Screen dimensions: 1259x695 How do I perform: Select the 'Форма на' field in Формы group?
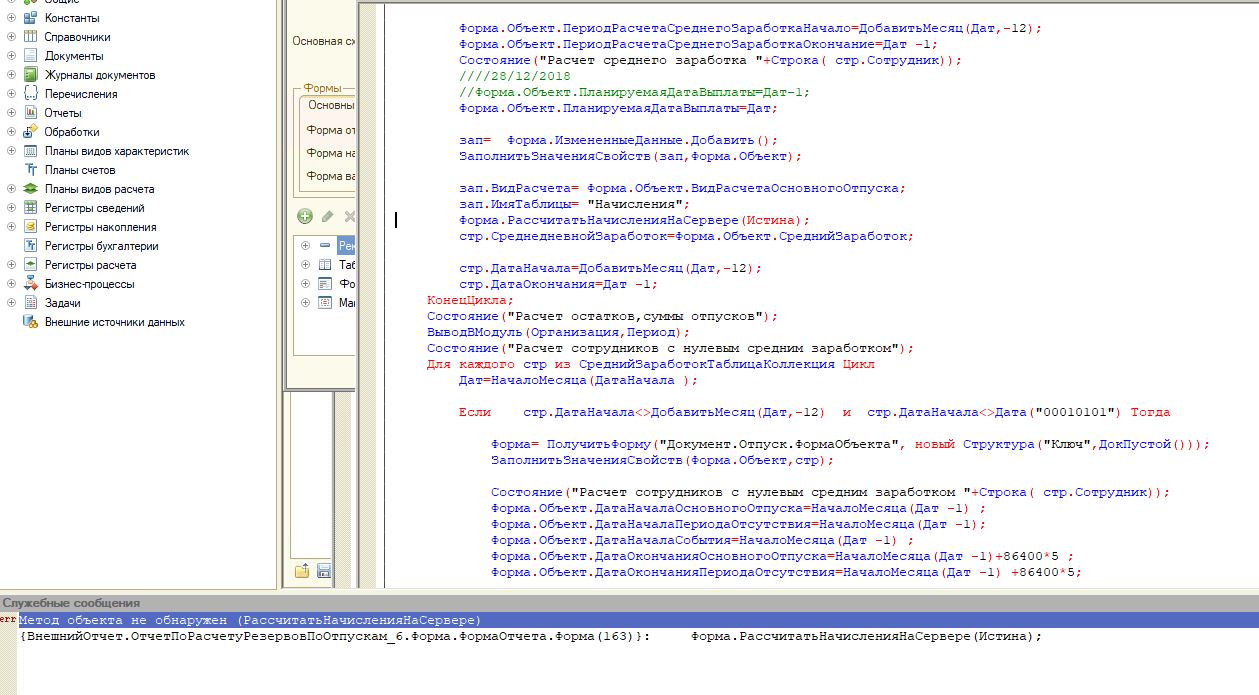tap(329, 153)
